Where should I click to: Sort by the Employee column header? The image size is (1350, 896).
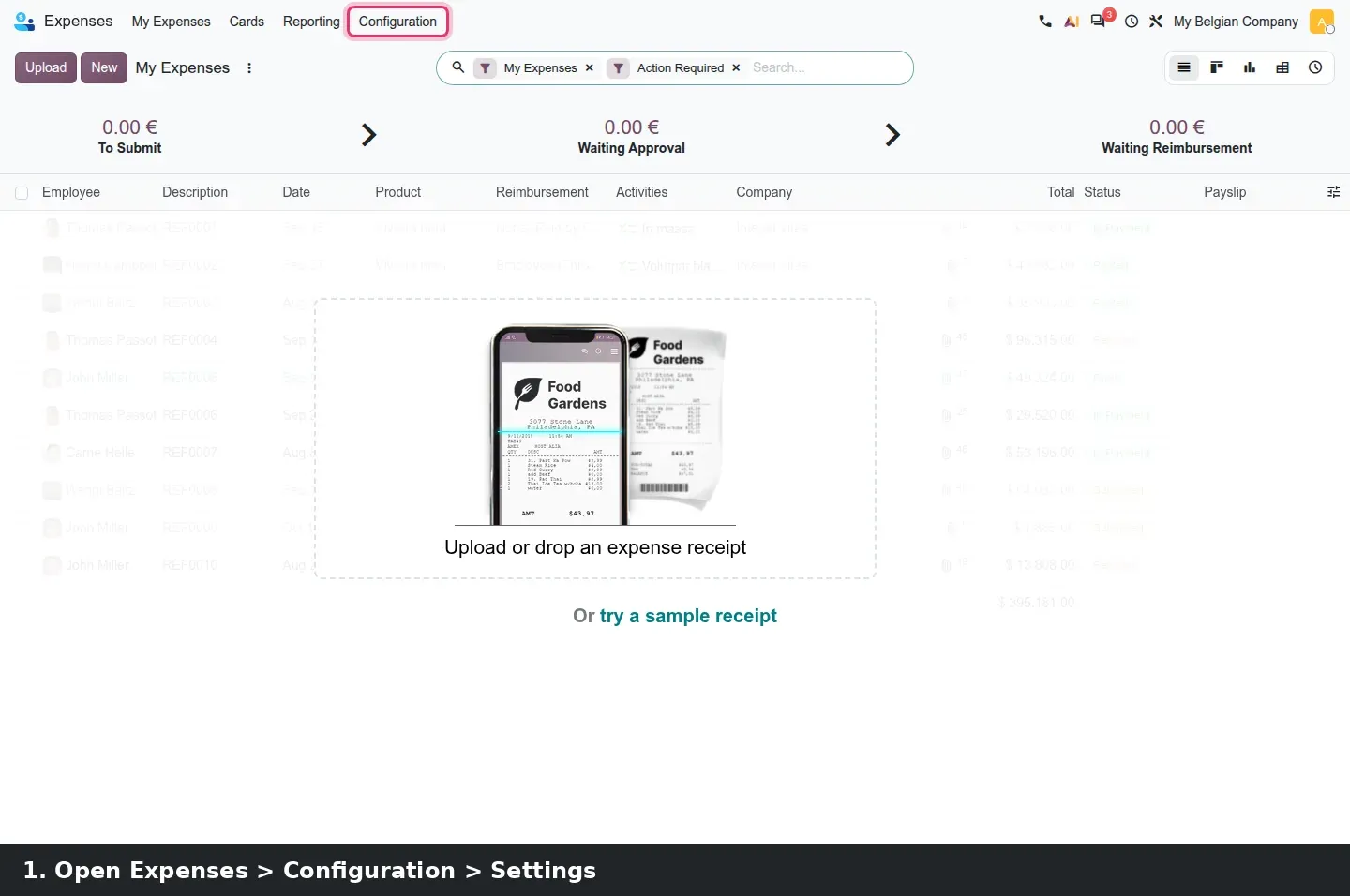click(71, 192)
